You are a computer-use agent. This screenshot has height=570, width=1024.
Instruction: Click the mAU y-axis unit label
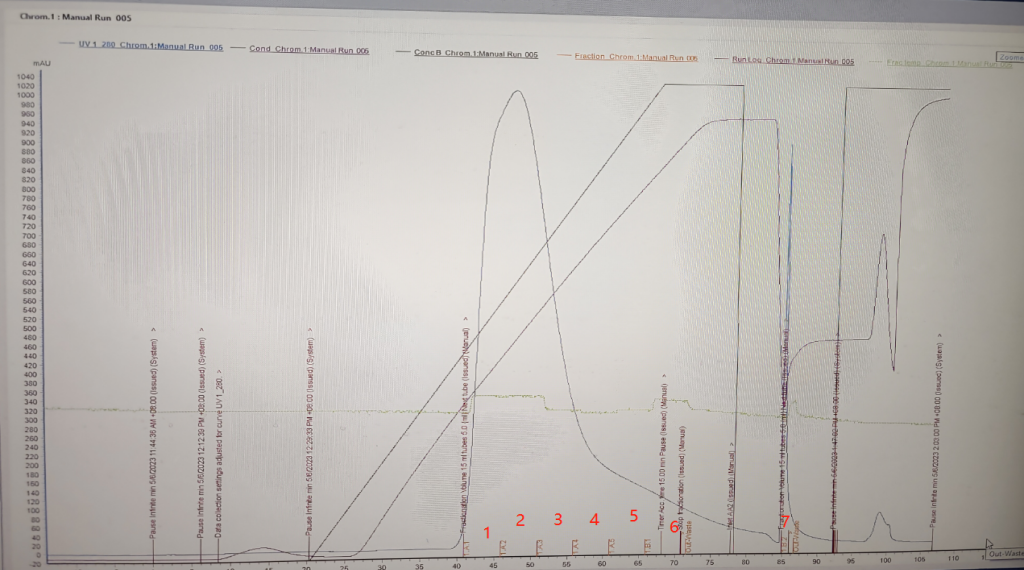coord(41,63)
